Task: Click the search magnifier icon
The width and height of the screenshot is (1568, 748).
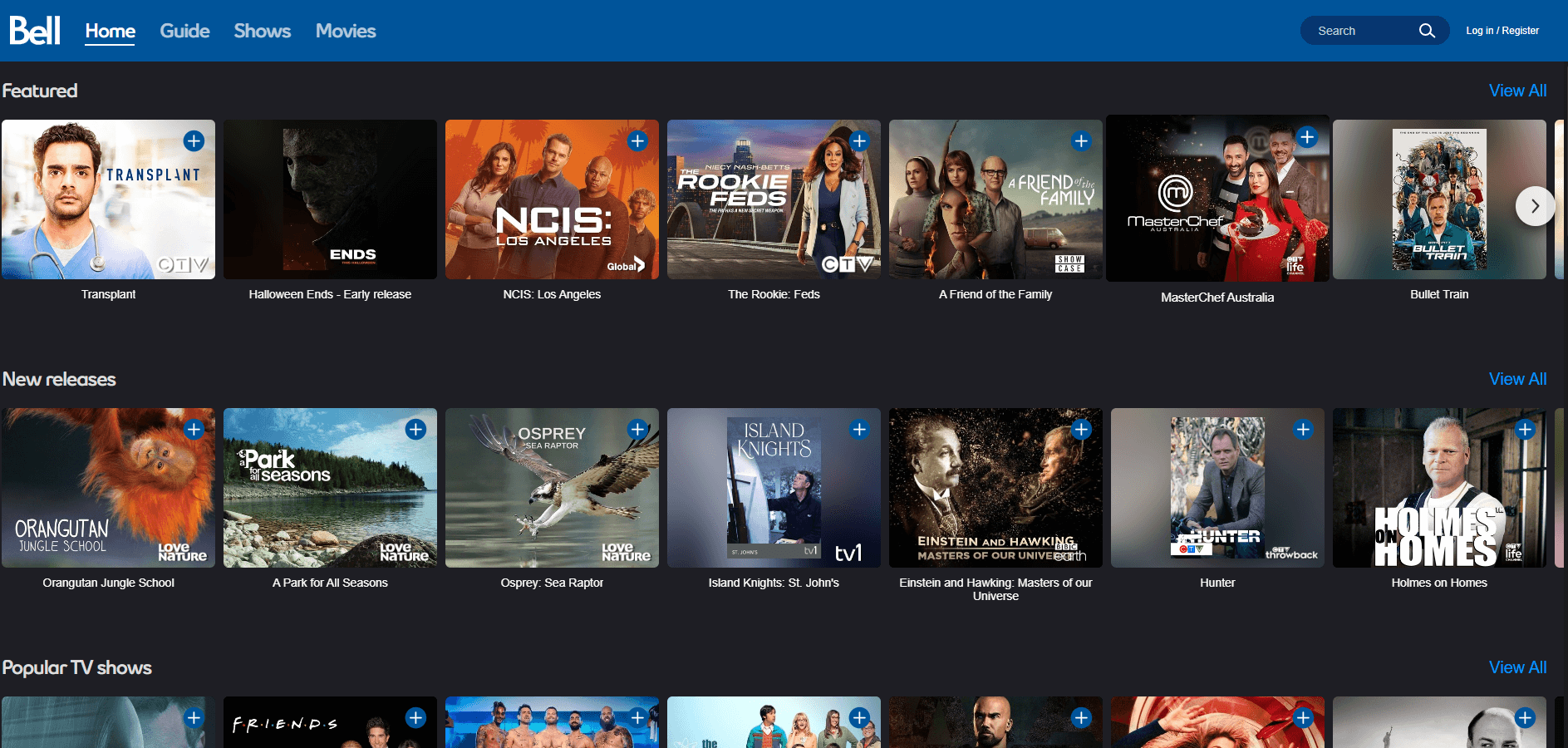Action: [x=1427, y=30]
